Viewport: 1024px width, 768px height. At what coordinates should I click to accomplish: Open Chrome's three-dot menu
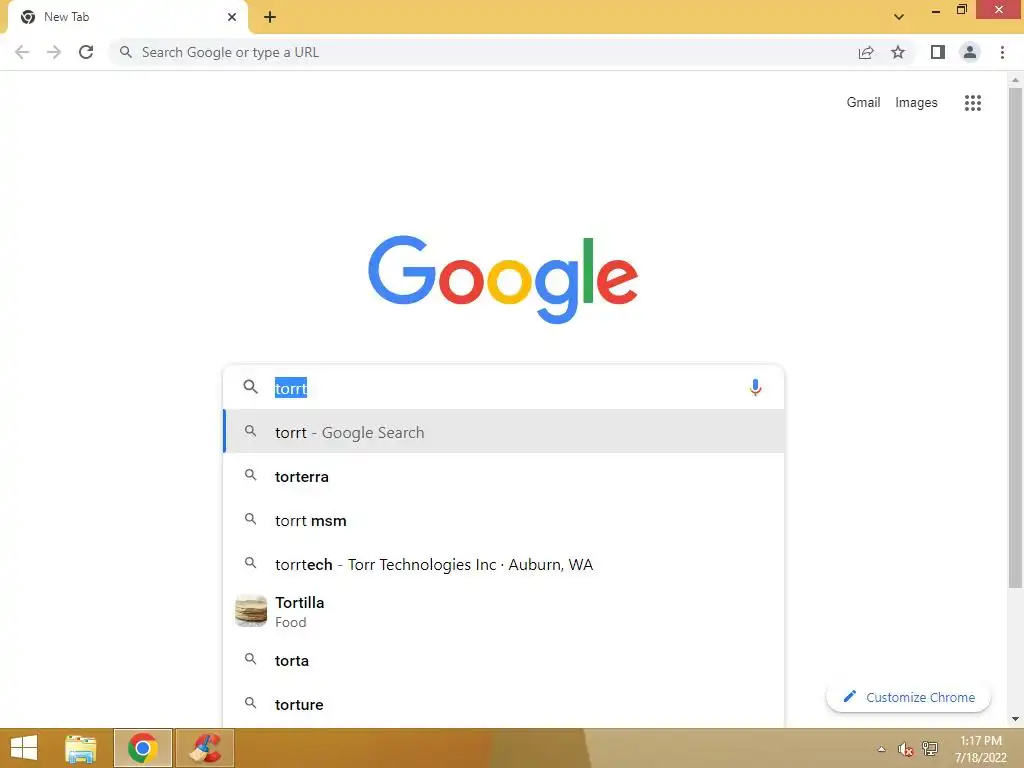click(1002, 52)
